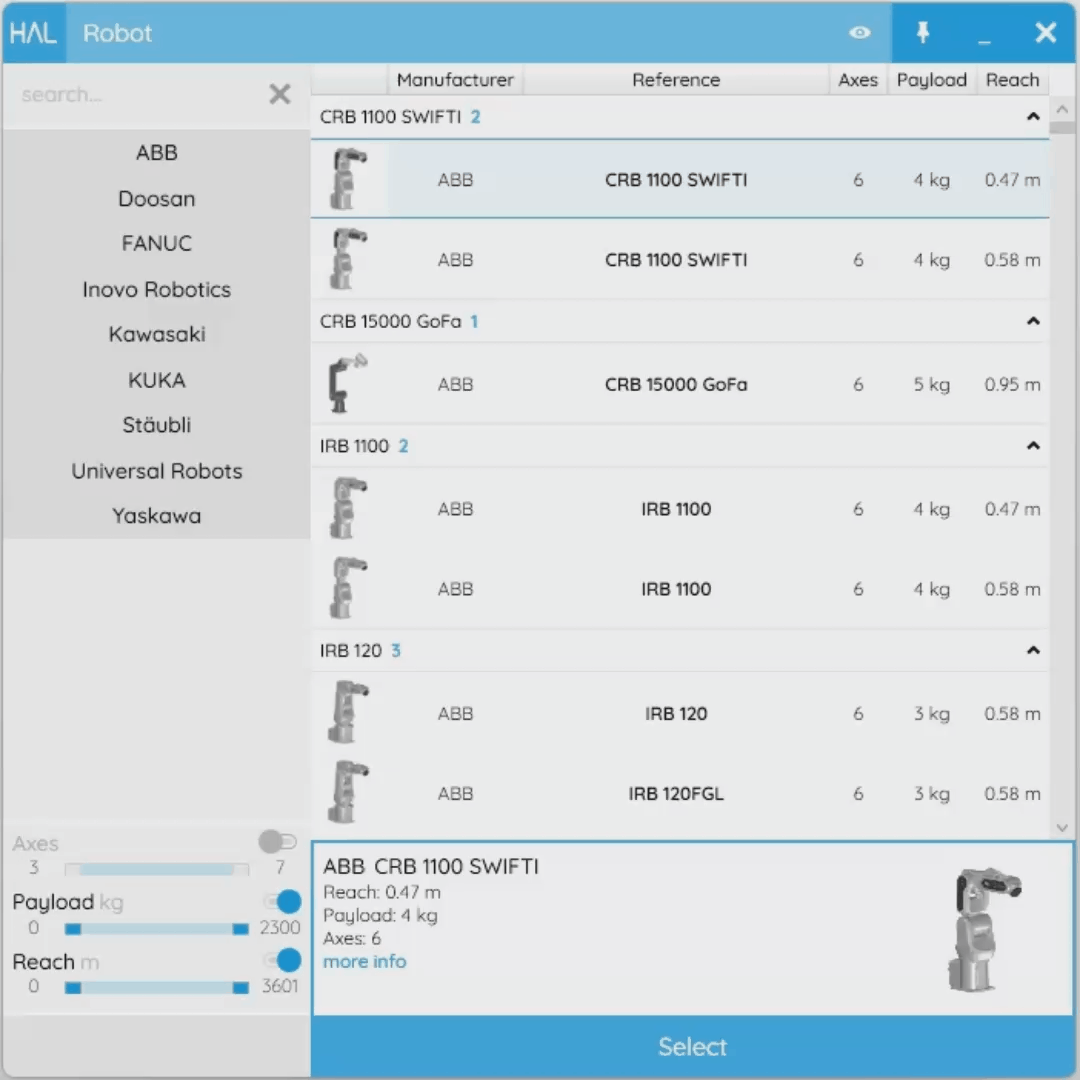Minimize the Robot window
This screenshot has width=1080, height=1080.
click(x=984, y=41)
